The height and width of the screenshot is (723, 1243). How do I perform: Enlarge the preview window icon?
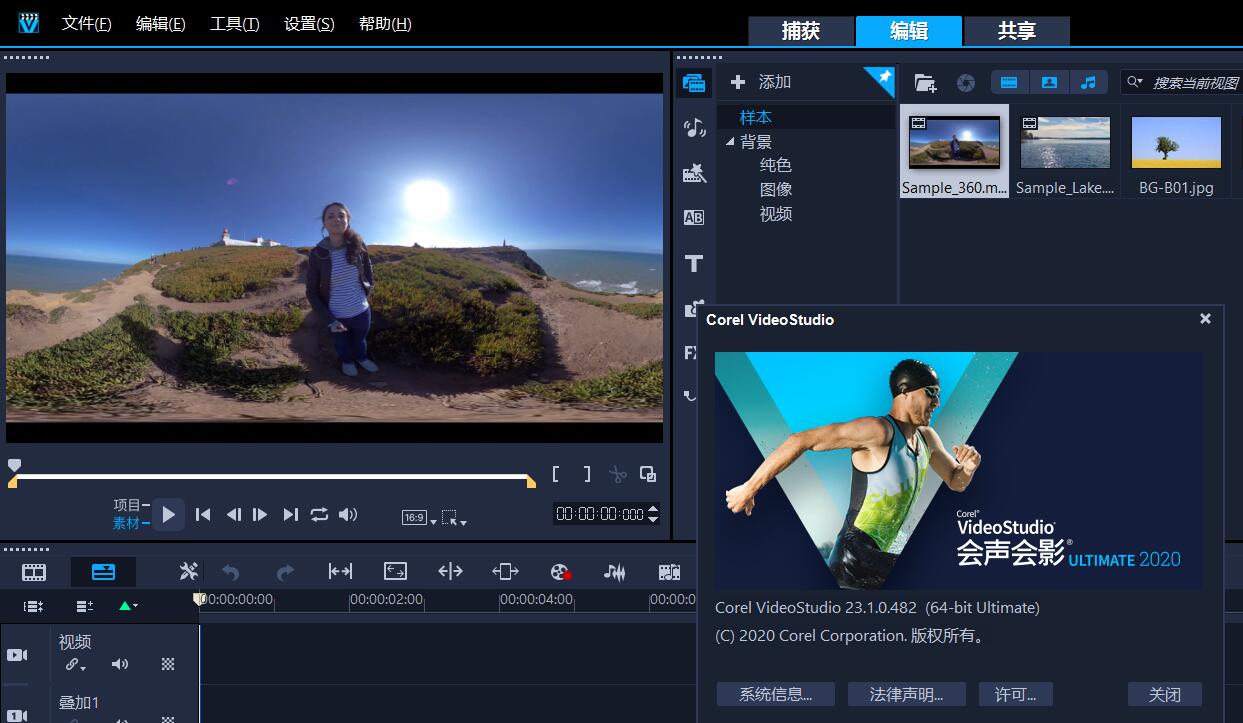648,475
